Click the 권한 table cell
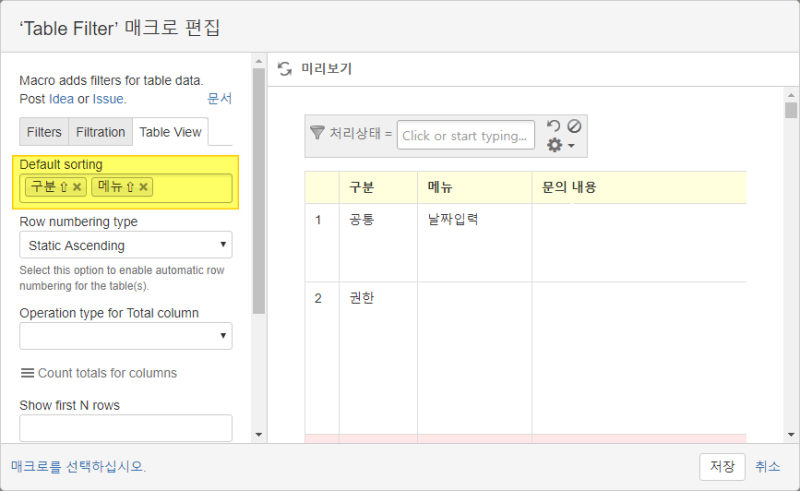 tap(378, 358)
